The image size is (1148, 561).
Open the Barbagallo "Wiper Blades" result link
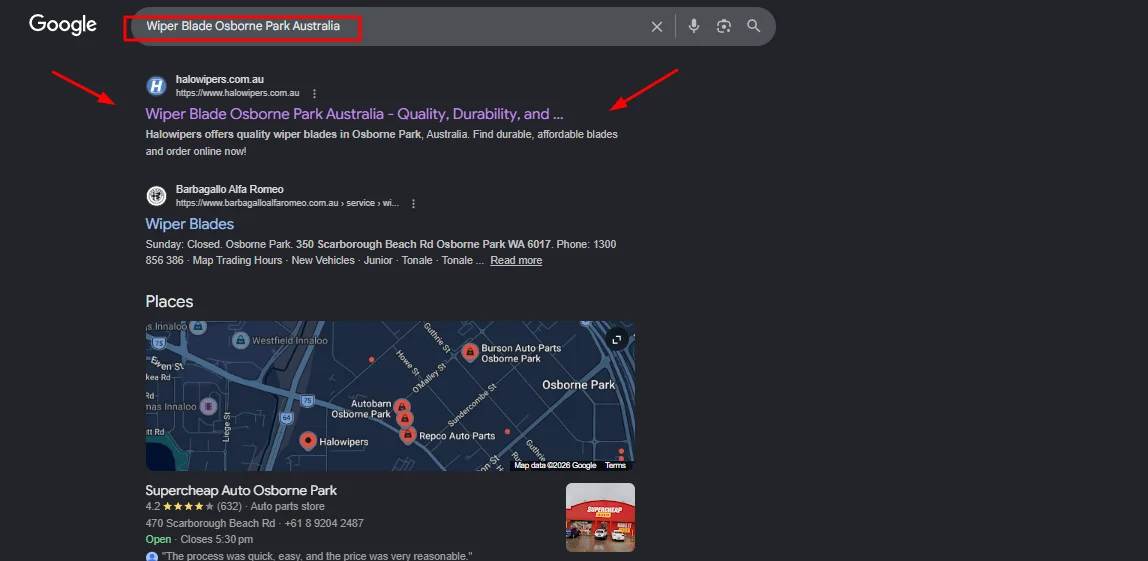pos(190,224)
